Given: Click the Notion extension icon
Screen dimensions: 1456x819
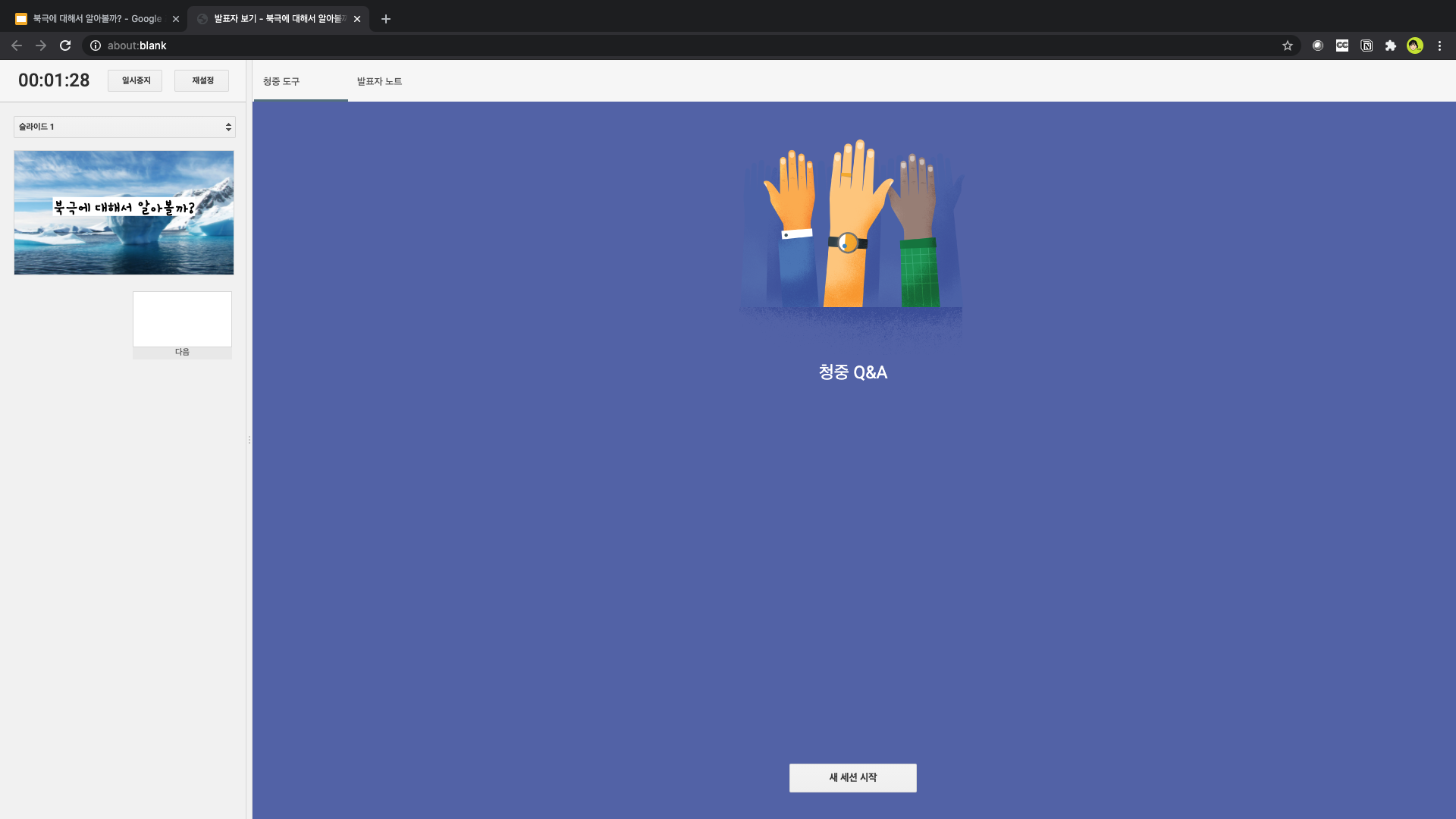Looking at the screenshot, I should point(1366,45).
